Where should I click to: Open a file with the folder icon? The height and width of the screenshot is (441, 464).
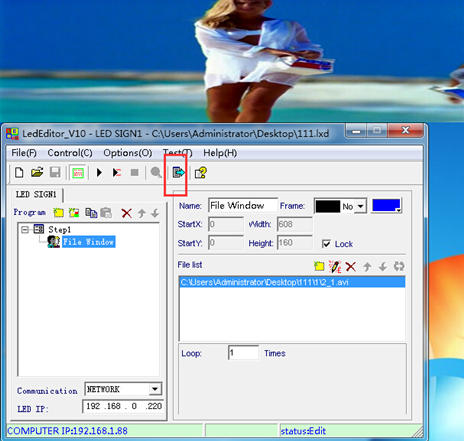(37, 172)
